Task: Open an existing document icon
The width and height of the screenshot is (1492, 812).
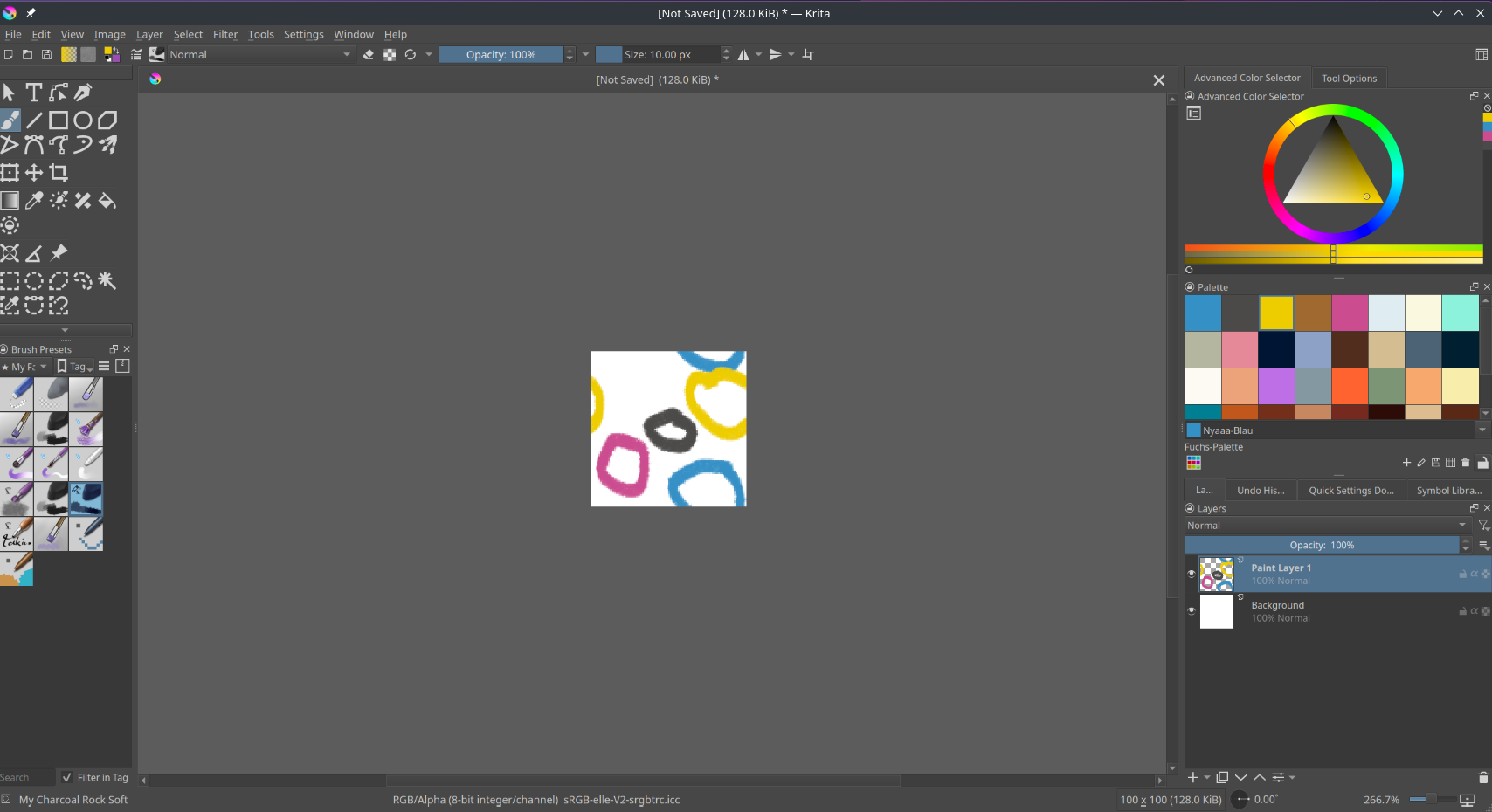Action: pos(27,55)
